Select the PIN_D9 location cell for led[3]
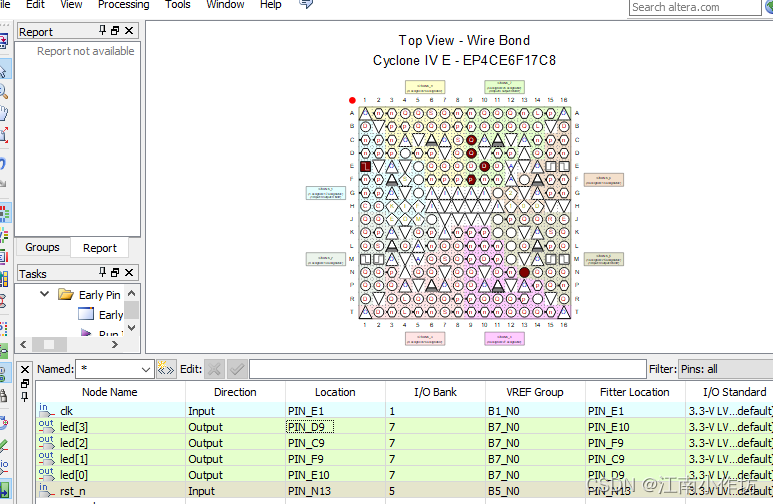The image size is (773, 504). (335, 427)
